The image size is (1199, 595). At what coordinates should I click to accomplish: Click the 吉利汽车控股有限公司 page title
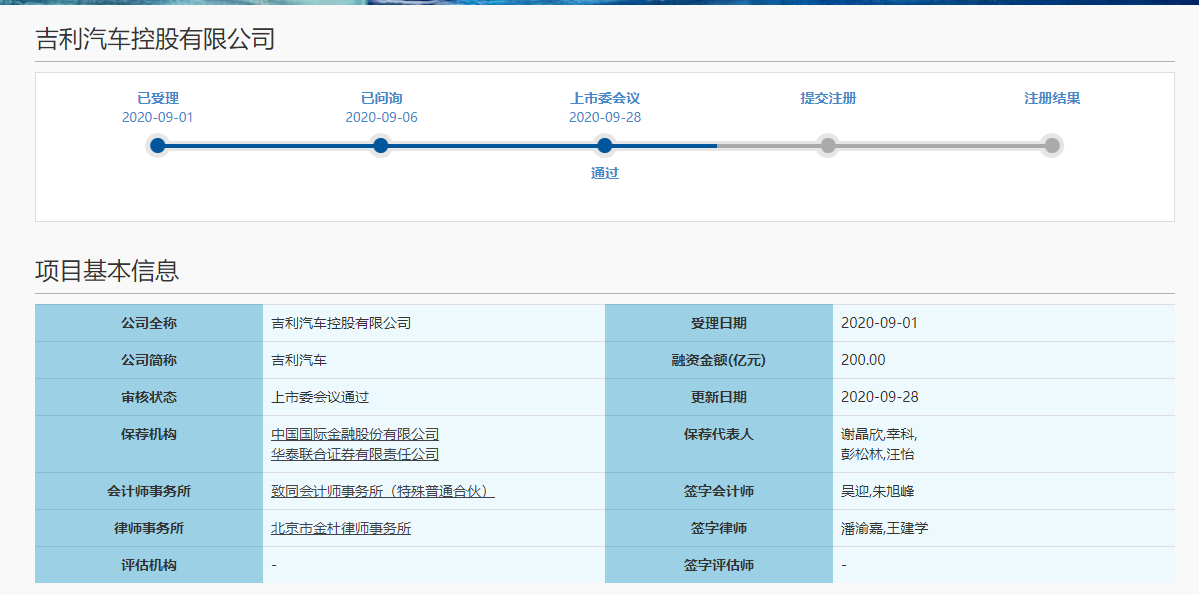(x=155, y=39)
